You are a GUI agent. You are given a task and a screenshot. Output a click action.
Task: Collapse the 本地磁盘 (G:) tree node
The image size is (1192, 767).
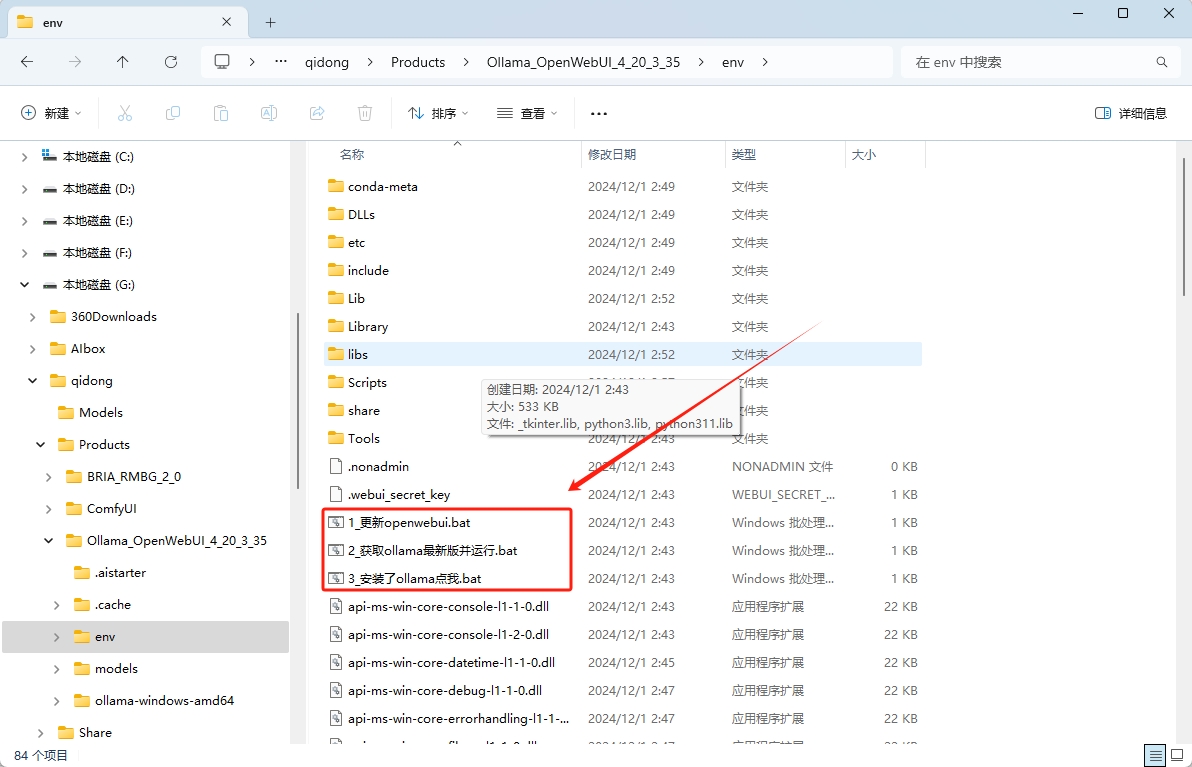click(x=23, y=284)
